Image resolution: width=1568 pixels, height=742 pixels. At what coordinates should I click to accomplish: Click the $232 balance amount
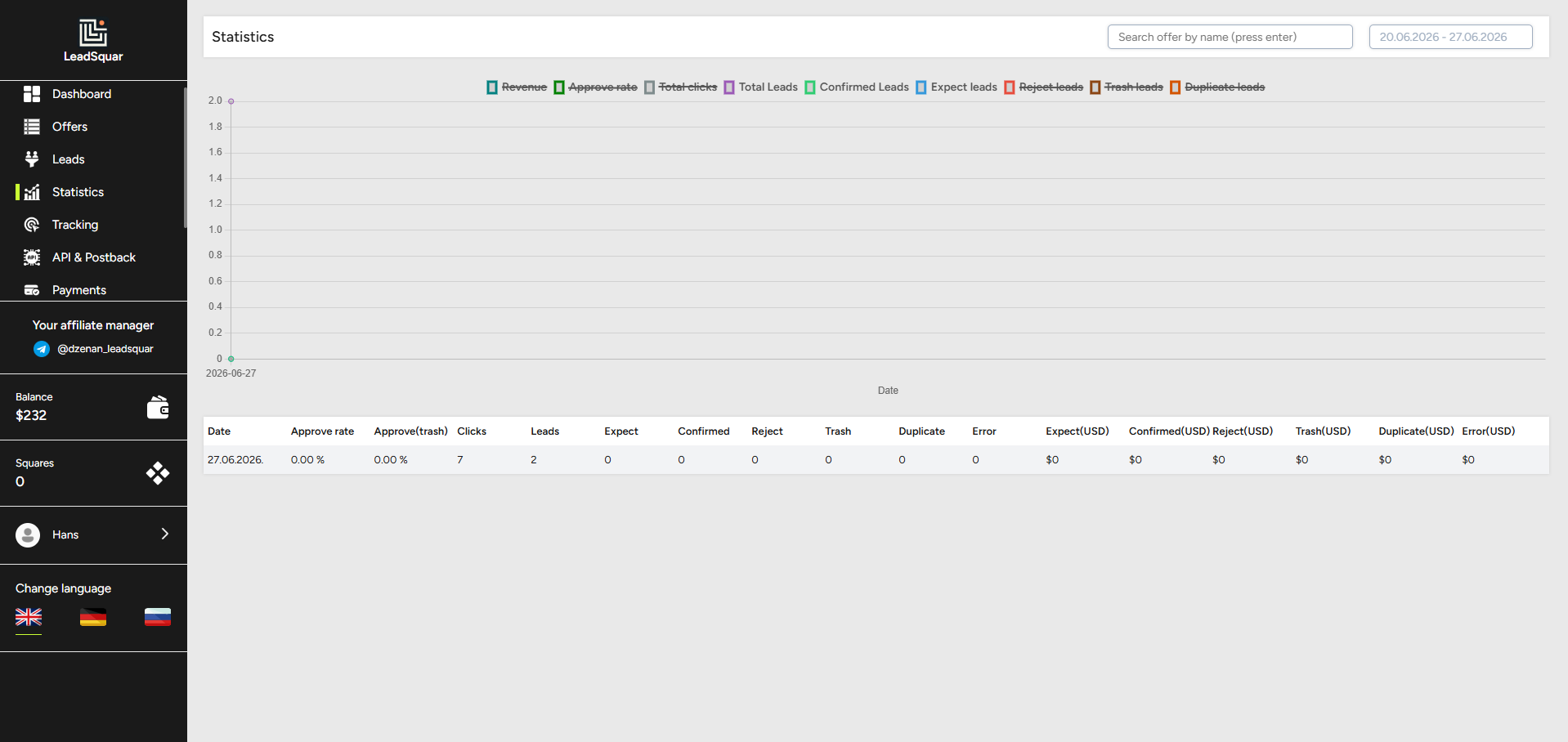click(x=31, y=415)
